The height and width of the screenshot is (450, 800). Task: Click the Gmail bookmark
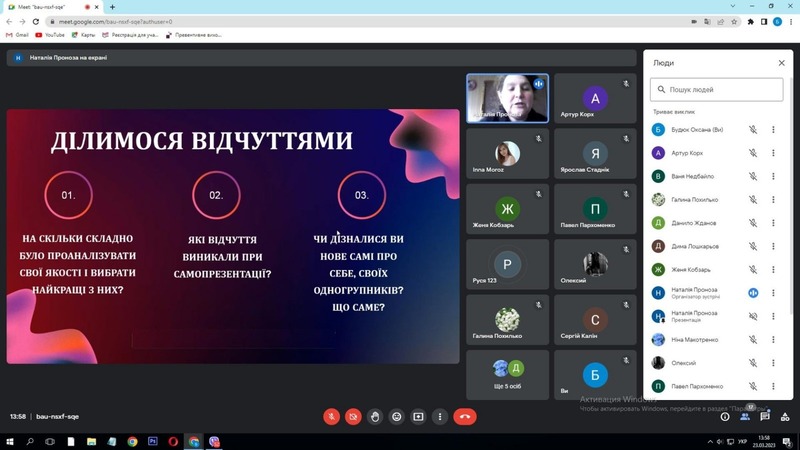17,34
